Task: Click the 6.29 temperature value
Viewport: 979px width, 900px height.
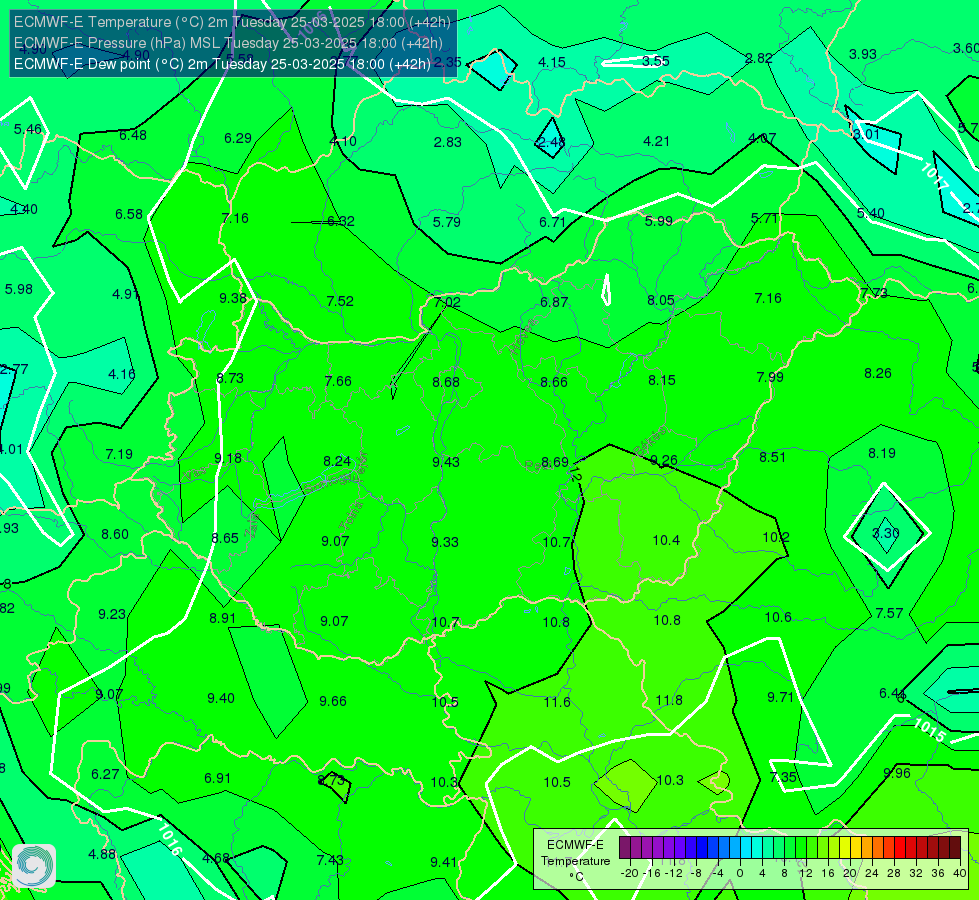Action: pos(238,138)
